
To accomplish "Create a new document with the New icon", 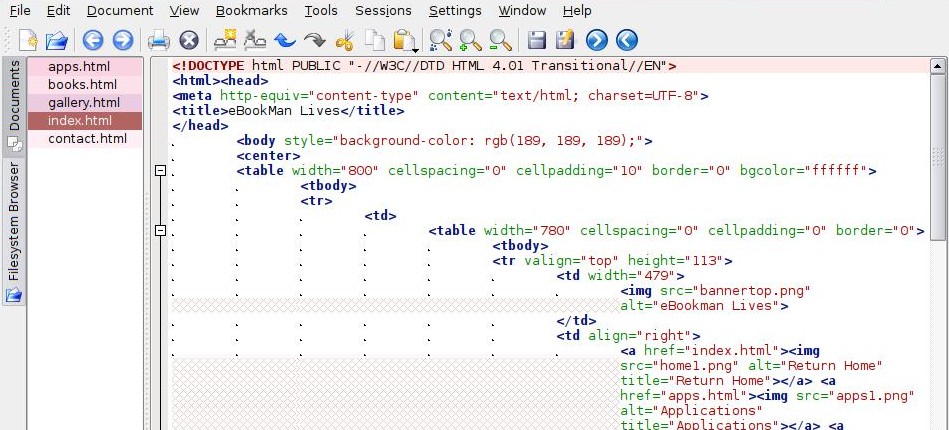I will point(28,41).
